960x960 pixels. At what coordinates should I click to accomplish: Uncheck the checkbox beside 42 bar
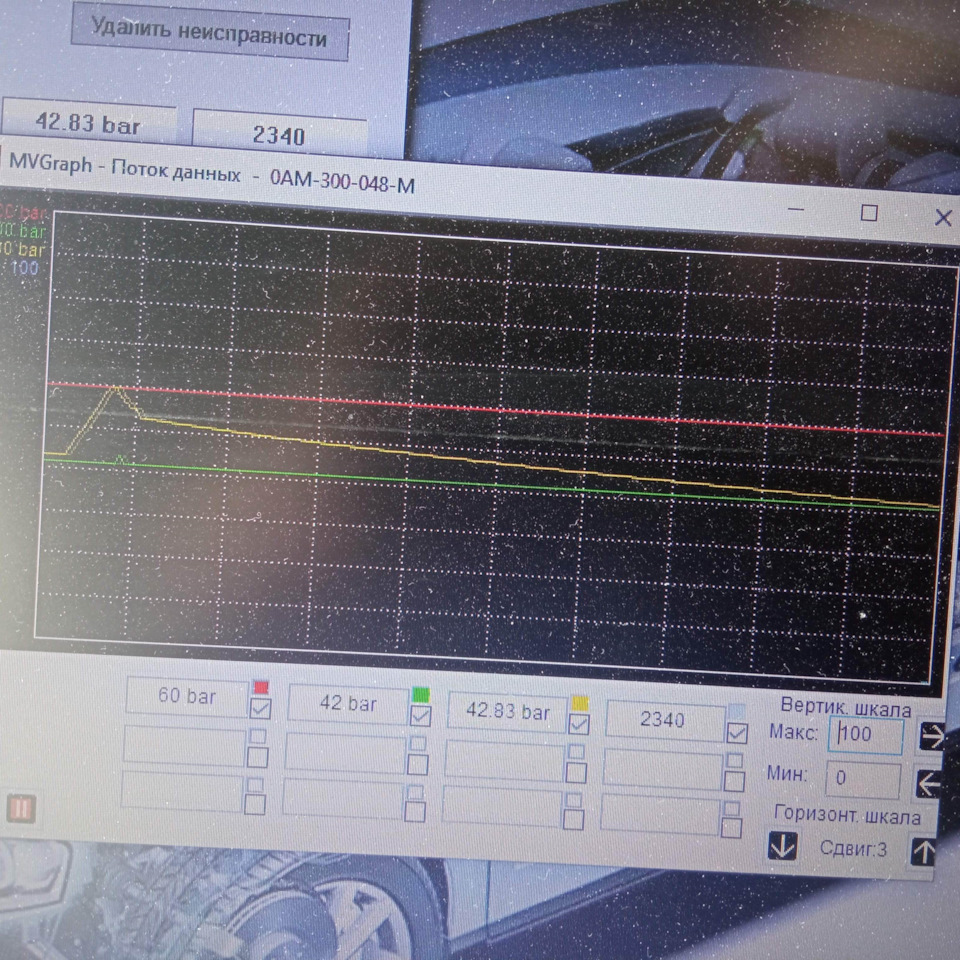[x=420, y=716]
